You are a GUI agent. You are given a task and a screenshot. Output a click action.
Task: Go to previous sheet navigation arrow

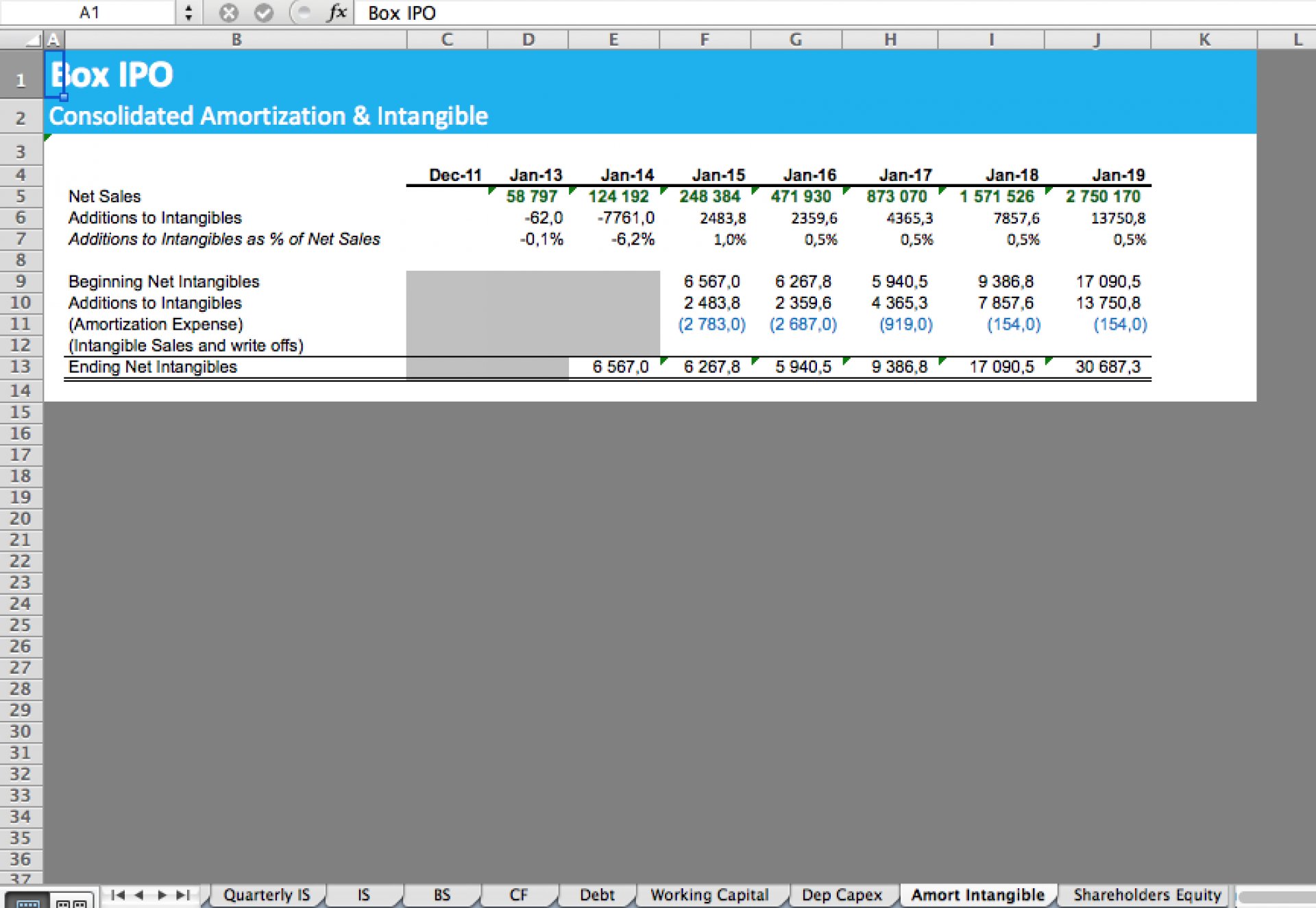(138, 895)
